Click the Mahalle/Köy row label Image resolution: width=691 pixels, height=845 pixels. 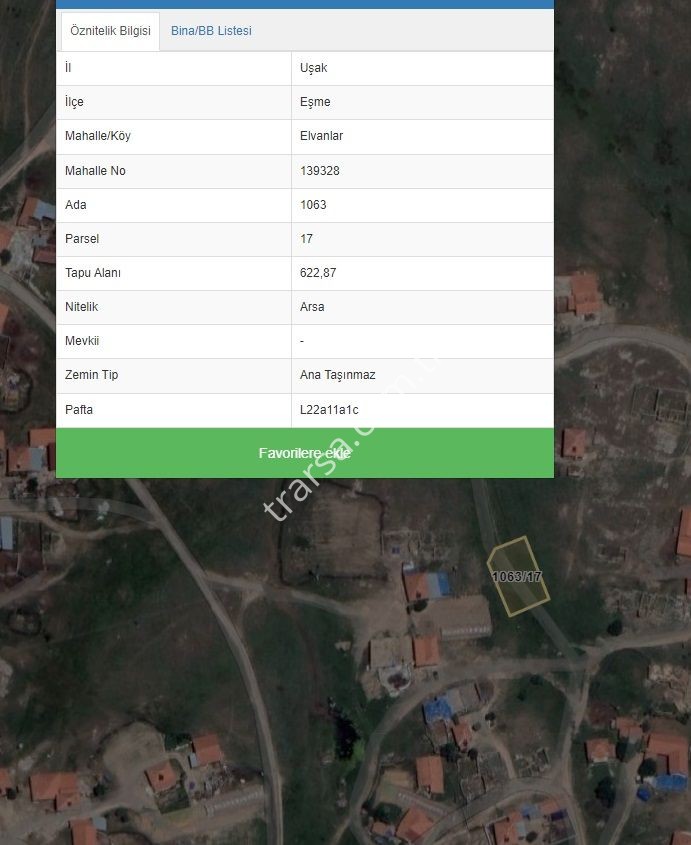tap(98, 136)
